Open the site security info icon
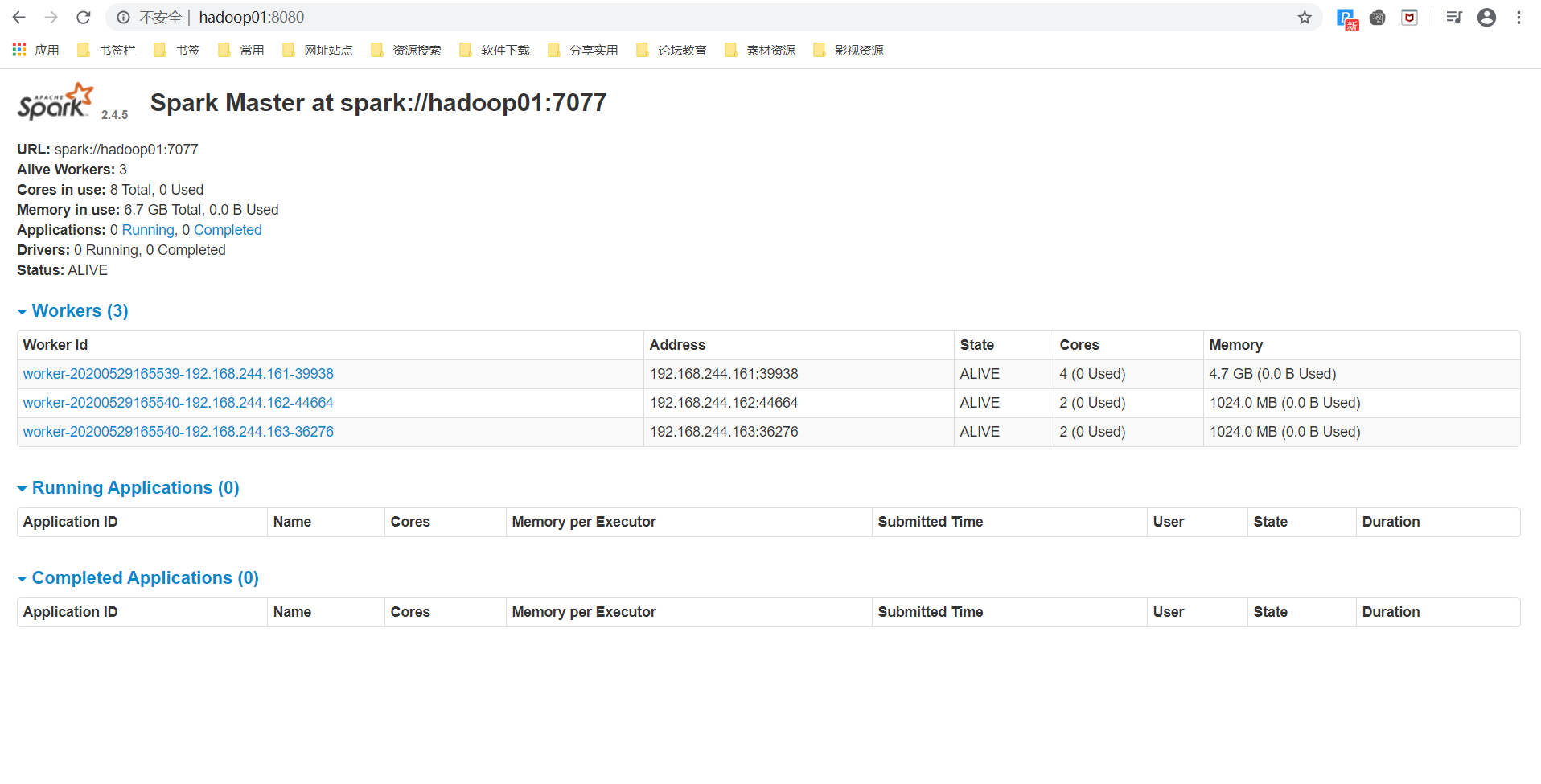This screenshot has height=784, width=1541. (x=123, y=17)
